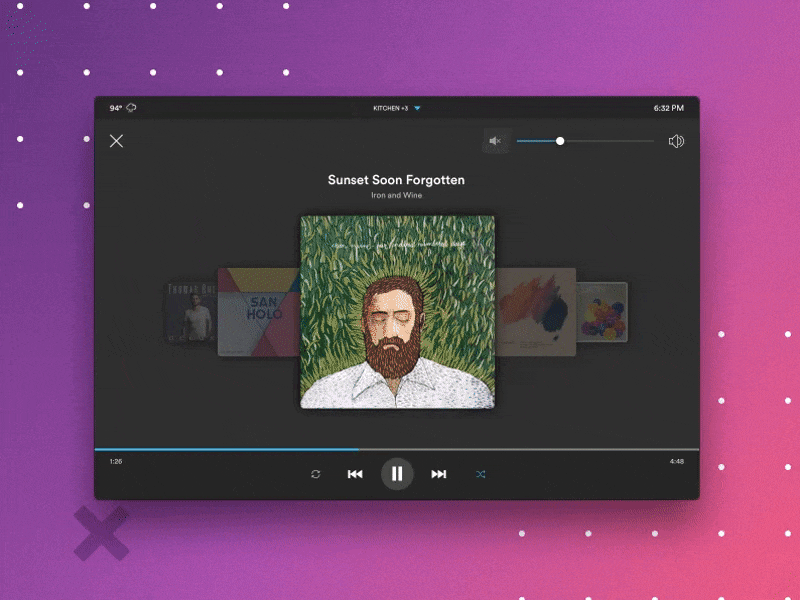This screenshot has height=600, width=800.
Task: Toggle the mute button next to the volume slider
Action: [x=495, y=141]
